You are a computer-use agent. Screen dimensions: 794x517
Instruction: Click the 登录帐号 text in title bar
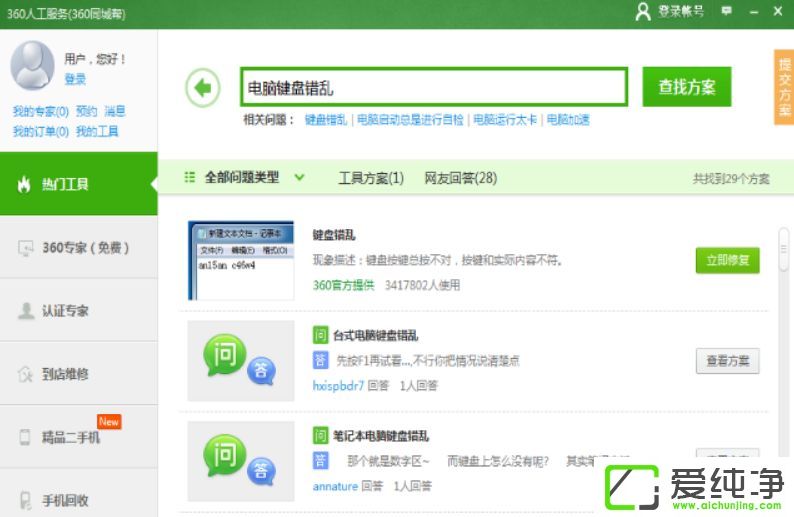click(x=681, y=11)
